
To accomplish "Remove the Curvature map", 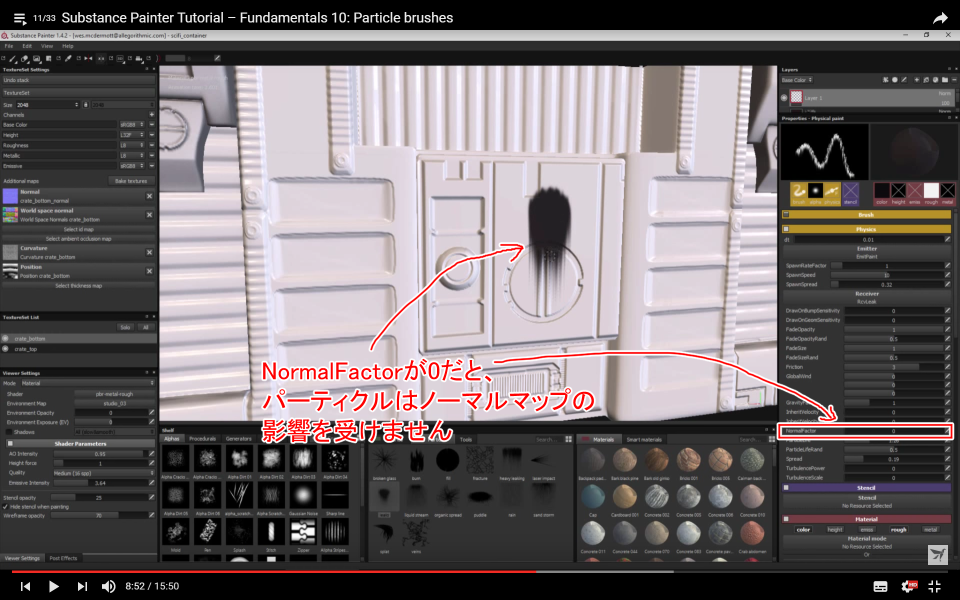I will click(x=149, y=252).
